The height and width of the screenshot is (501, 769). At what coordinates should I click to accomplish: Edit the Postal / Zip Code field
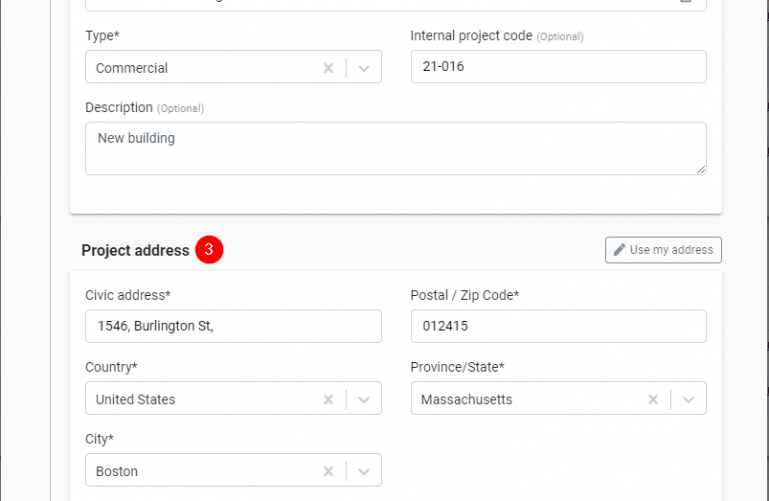tap(559, 326)
